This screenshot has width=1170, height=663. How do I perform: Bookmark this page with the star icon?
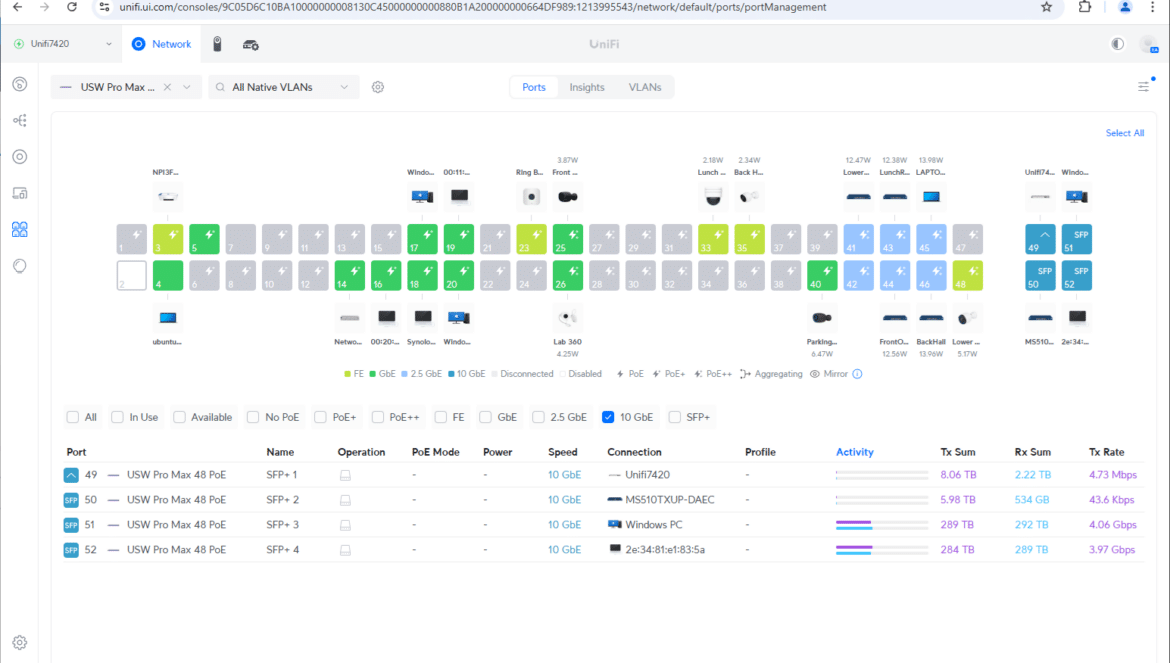pos(1047,7)
